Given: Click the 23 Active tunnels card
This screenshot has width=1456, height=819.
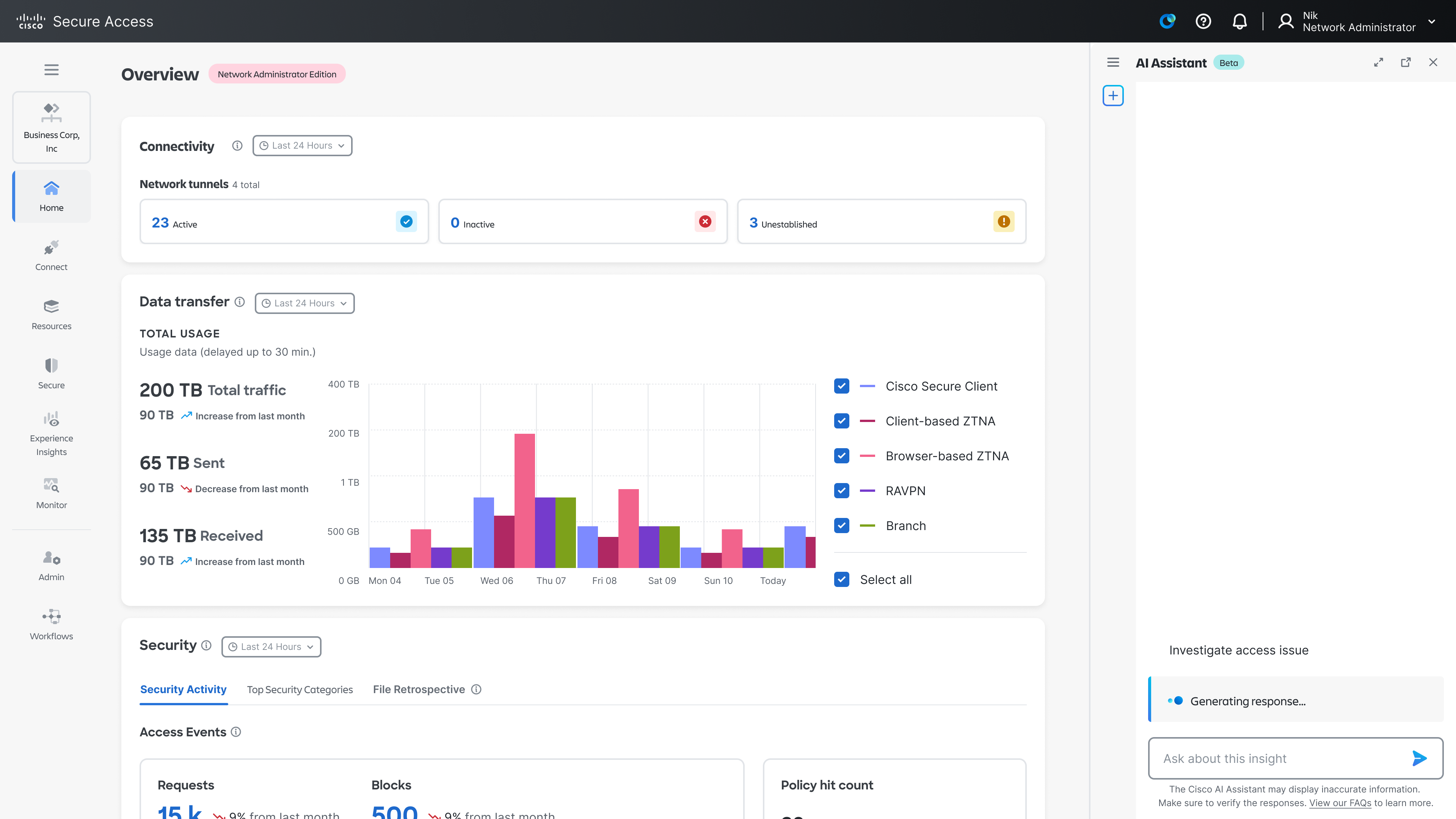Looking at the screenshot, I should (x=284, y=221).
